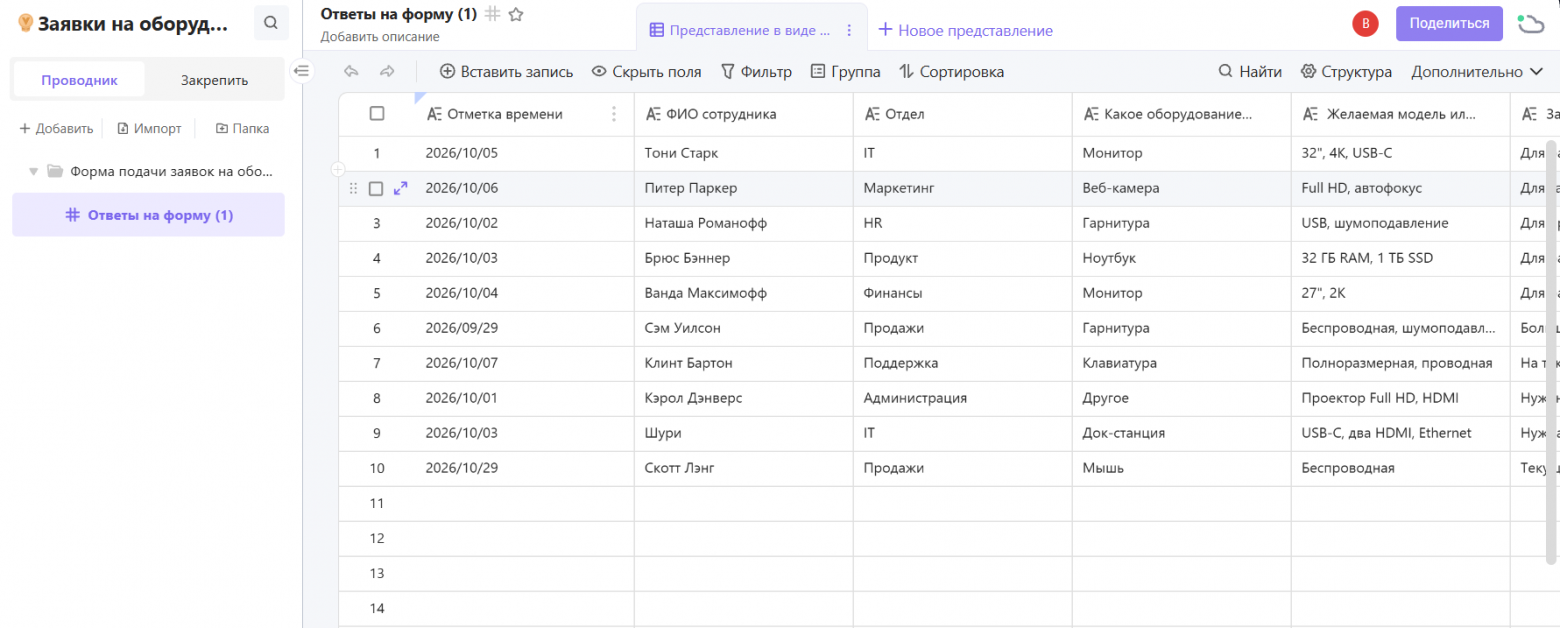Click cell Поддержка
The height and width of the screenshot is (628, 1560).
click(x=962, y=363)
